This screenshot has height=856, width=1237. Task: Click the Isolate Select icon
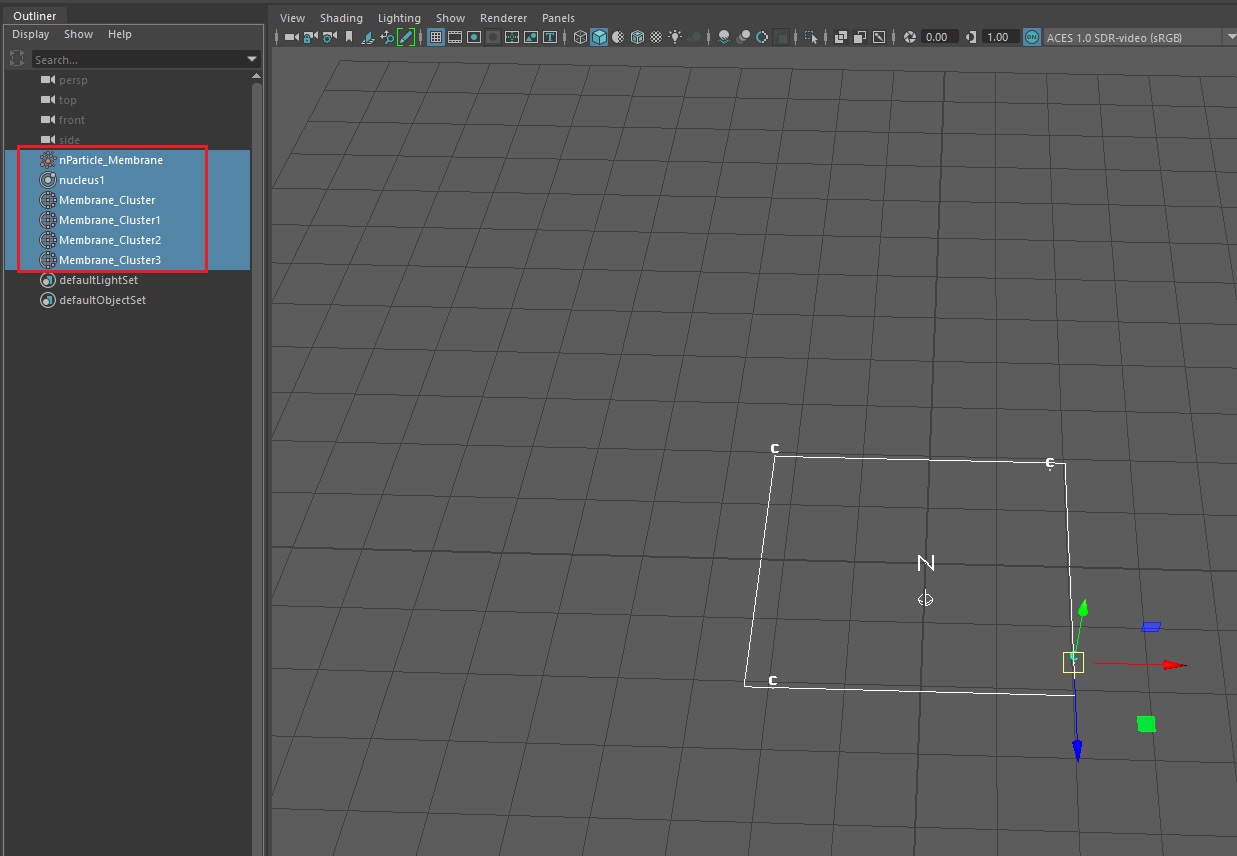pos(811,37)
